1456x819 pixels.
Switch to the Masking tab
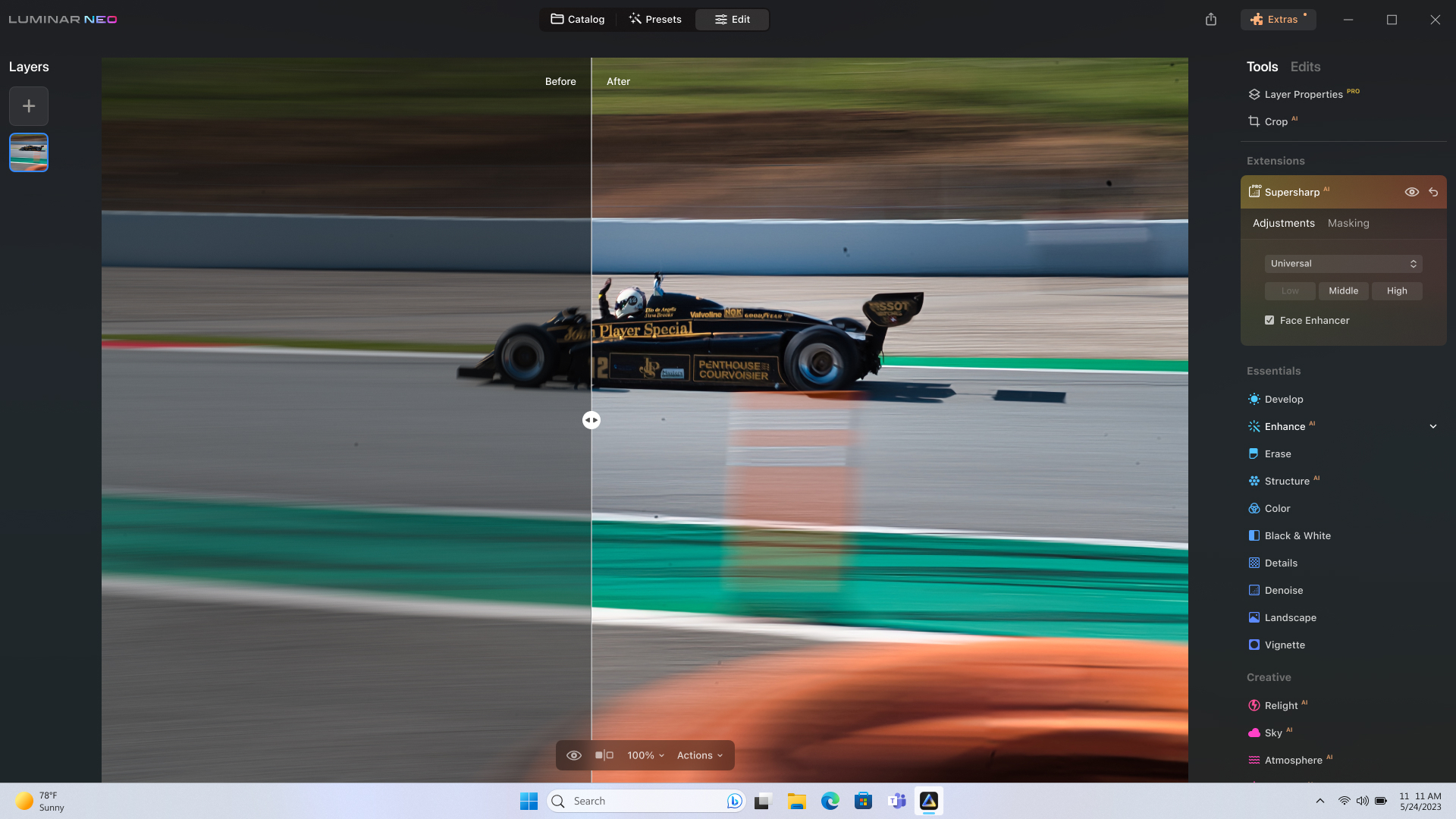coord(1348,223)
